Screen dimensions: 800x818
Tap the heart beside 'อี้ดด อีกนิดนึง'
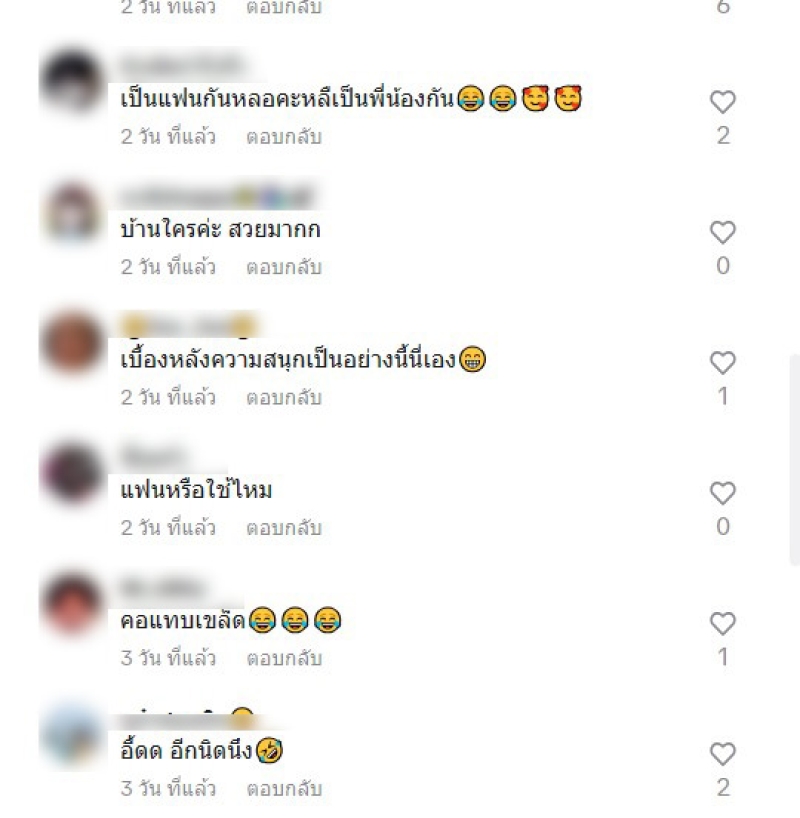(x=723, y=754)
